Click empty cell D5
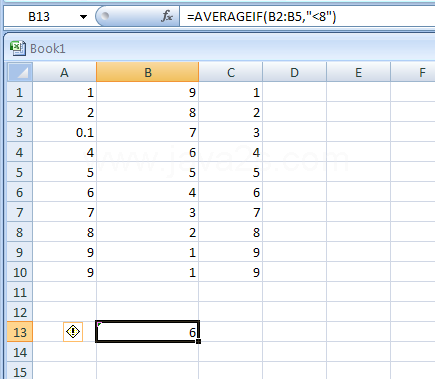The height and width of the screenshot is (379, 435). point(294,172)
